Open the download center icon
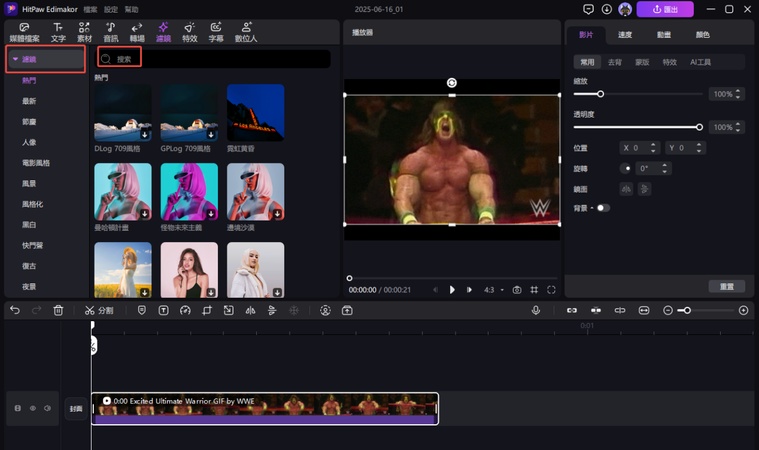Image resolution: width=759 pixels, height=450 pixels. coord(607,9)
